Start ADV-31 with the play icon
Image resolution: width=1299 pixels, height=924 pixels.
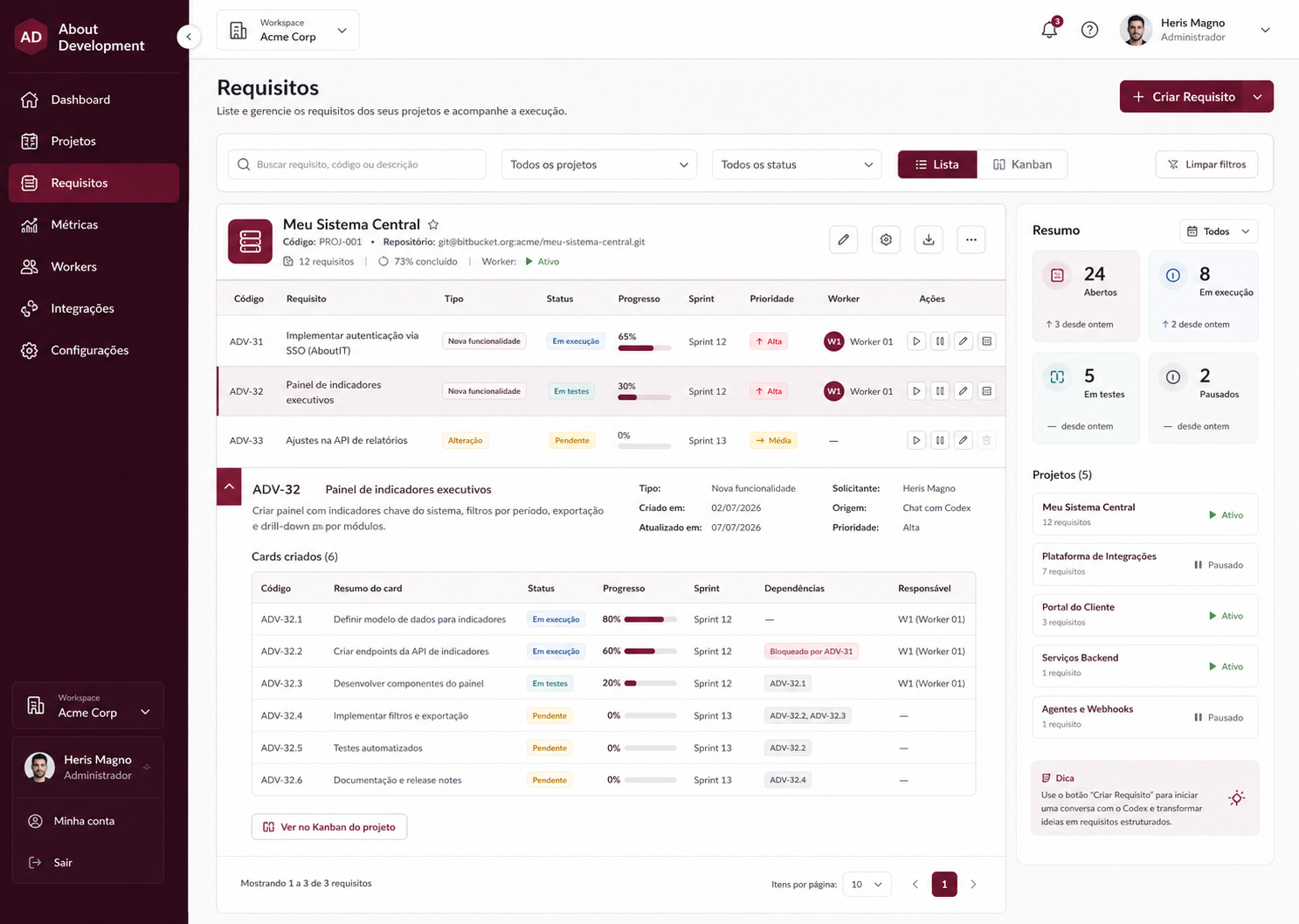click(x=916, y=341)
